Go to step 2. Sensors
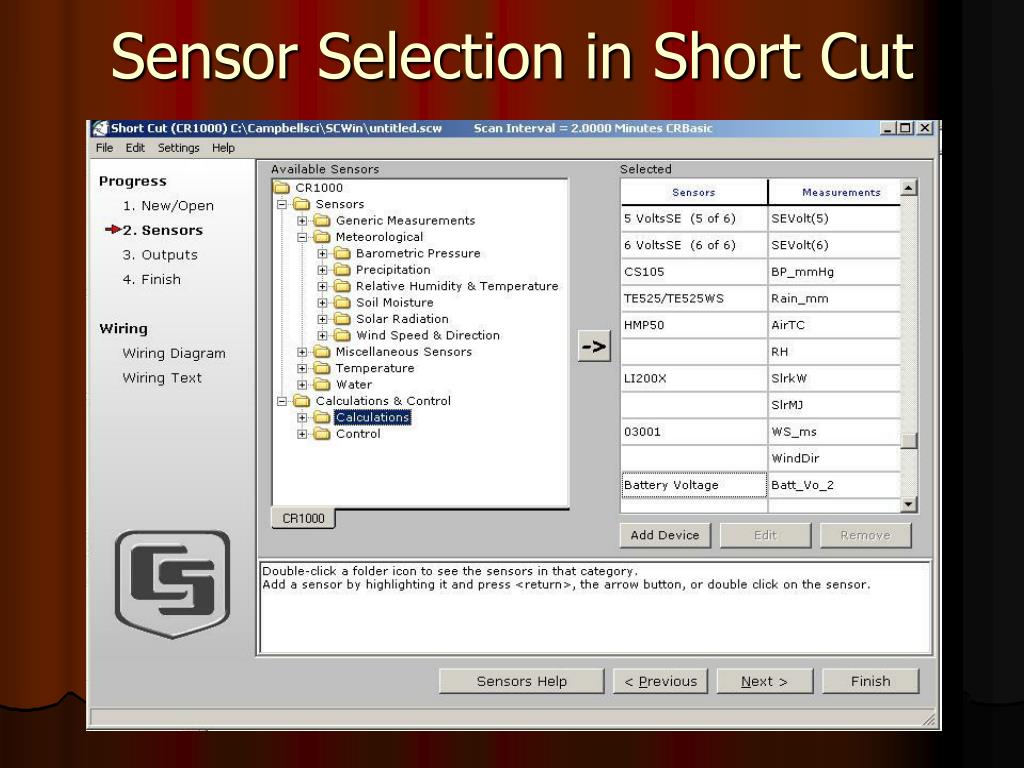The image size is (1024, 768). (x=163, y=230)
